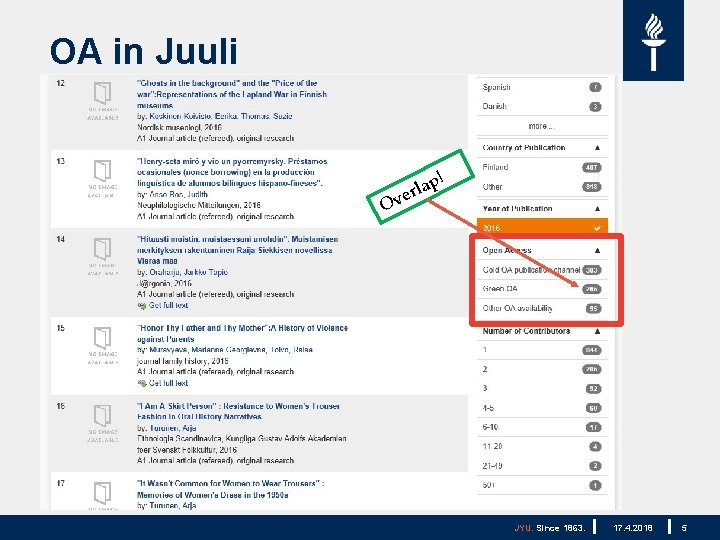Click author Muravyeva, Marianna Georgievna
Image resolution: width=720 pixels, height=540 pixels.
[208, 350]
